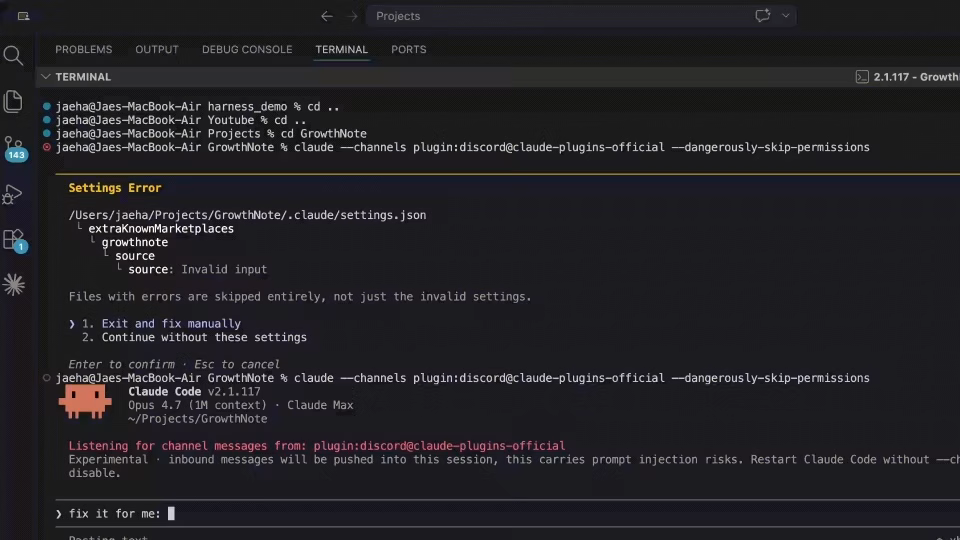
Task: Open the Run and Debug view
Action: [x=13, y=195]
